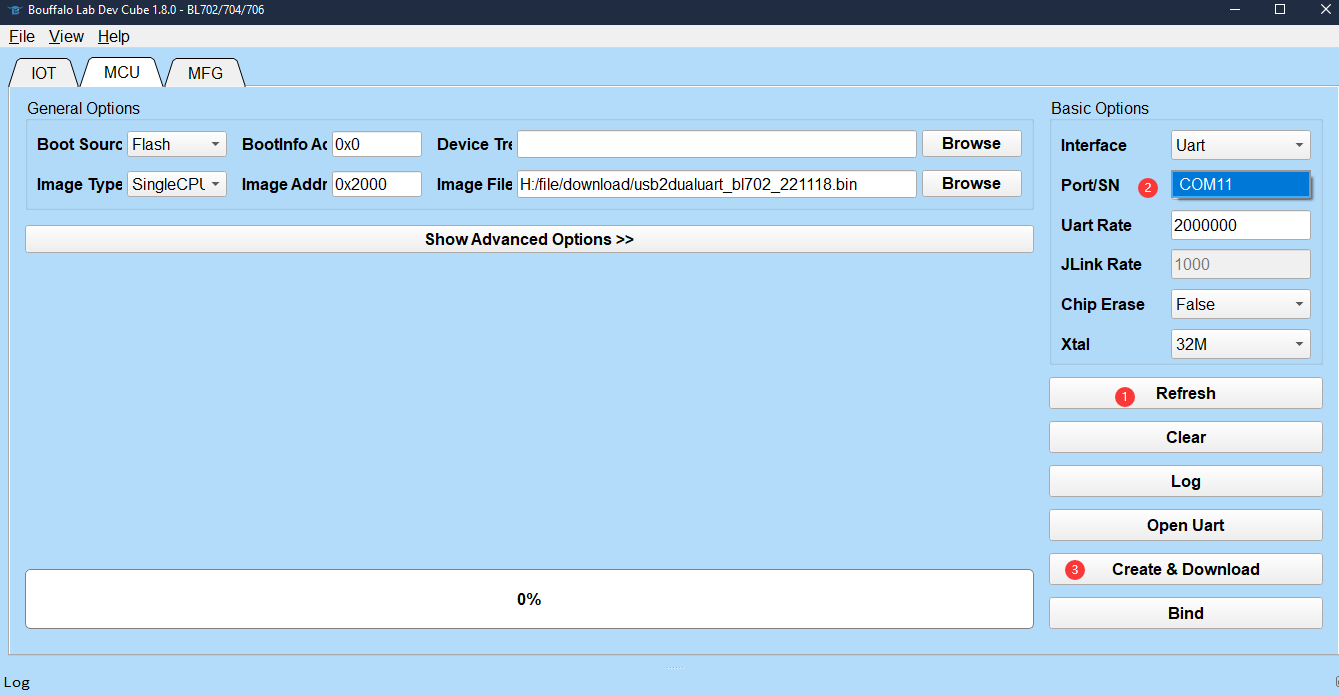Browse for a Device Tree file

[972, 143]
